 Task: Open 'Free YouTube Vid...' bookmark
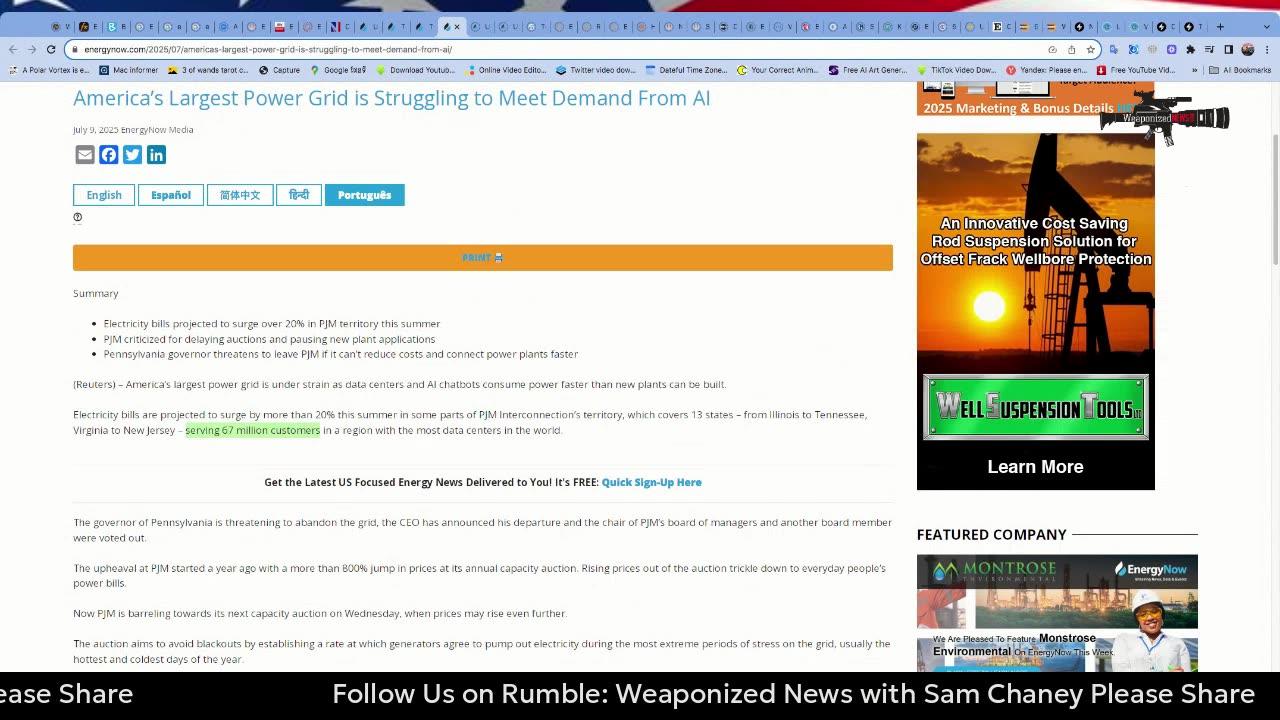1136,70
